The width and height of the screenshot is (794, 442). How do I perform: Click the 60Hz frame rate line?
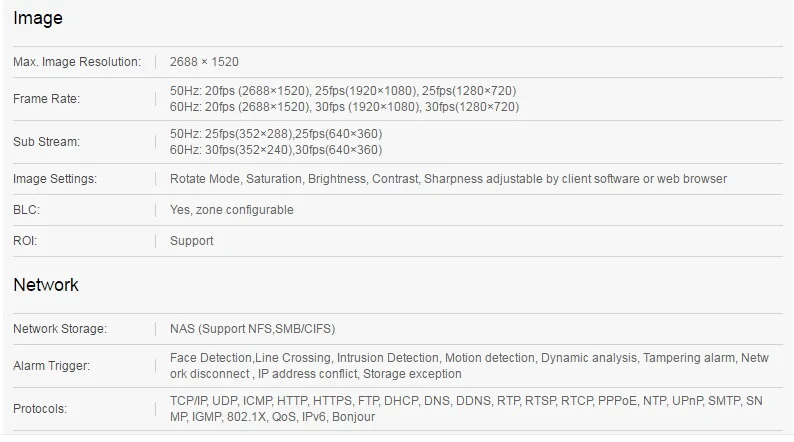tap(344, 107)
